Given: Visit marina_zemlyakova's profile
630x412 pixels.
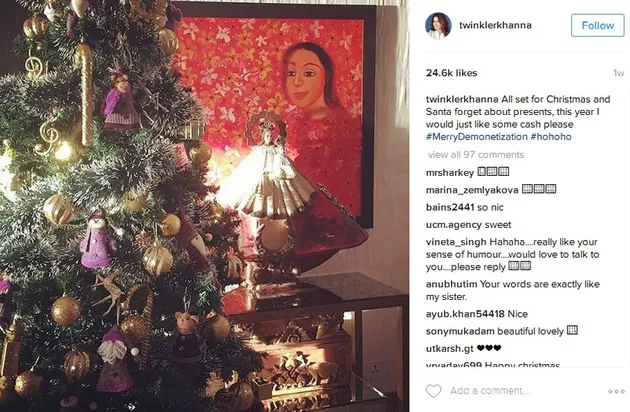Looking at the screenshot, I should (x=472, y=190).
